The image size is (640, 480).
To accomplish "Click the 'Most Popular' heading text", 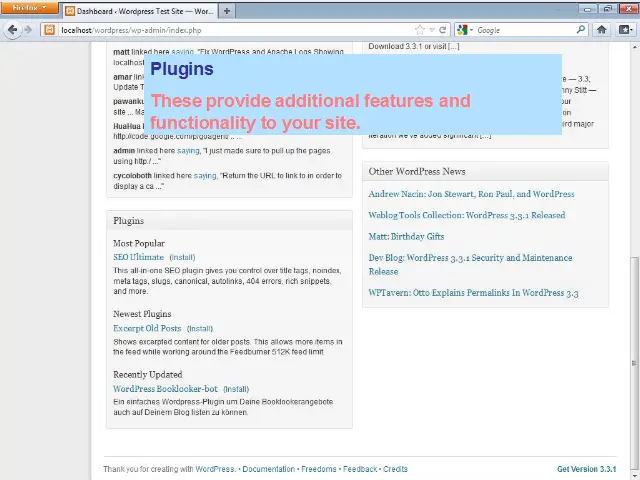I will tap(139, 243).
